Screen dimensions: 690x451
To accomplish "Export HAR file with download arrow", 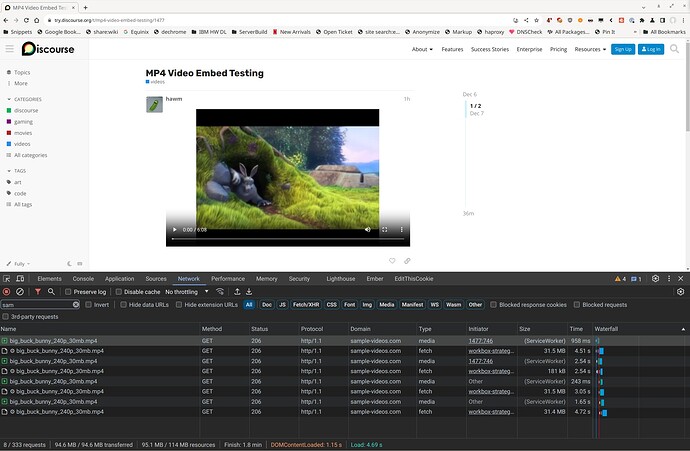I will click(249, 292).
